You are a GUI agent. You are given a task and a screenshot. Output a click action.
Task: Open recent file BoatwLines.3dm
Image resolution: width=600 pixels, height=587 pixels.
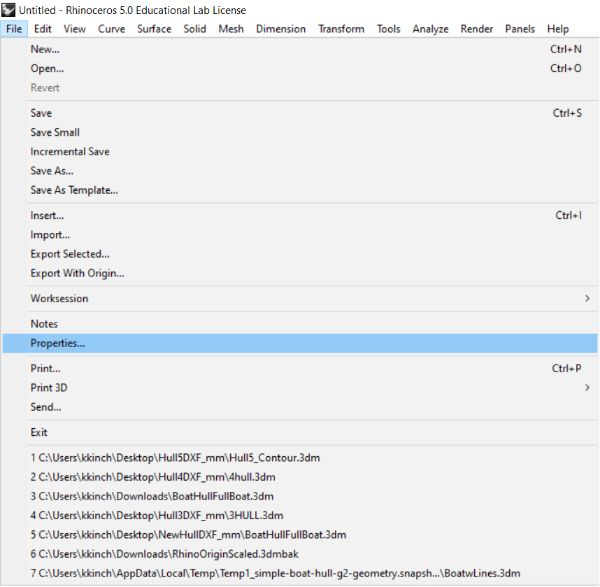[x=300, y=573]
